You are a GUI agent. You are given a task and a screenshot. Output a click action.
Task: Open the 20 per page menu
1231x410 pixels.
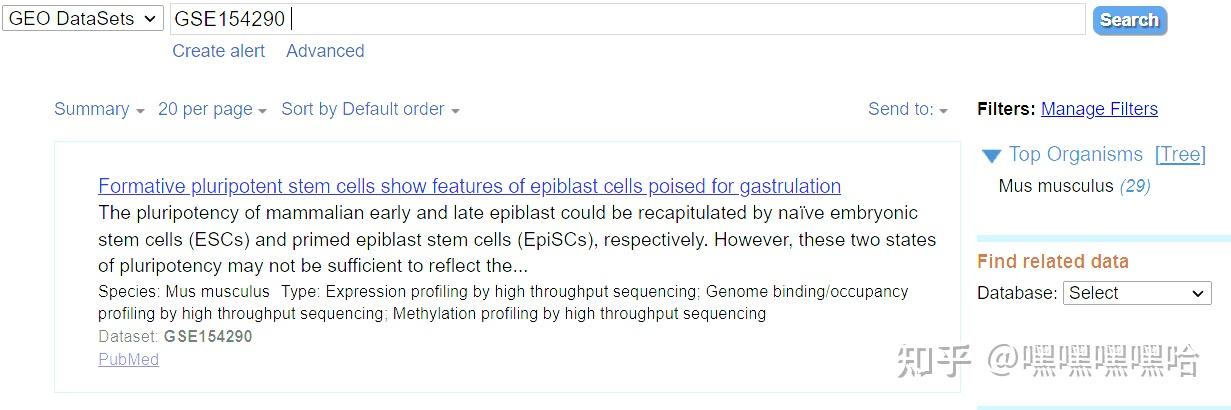coord(212,109)
